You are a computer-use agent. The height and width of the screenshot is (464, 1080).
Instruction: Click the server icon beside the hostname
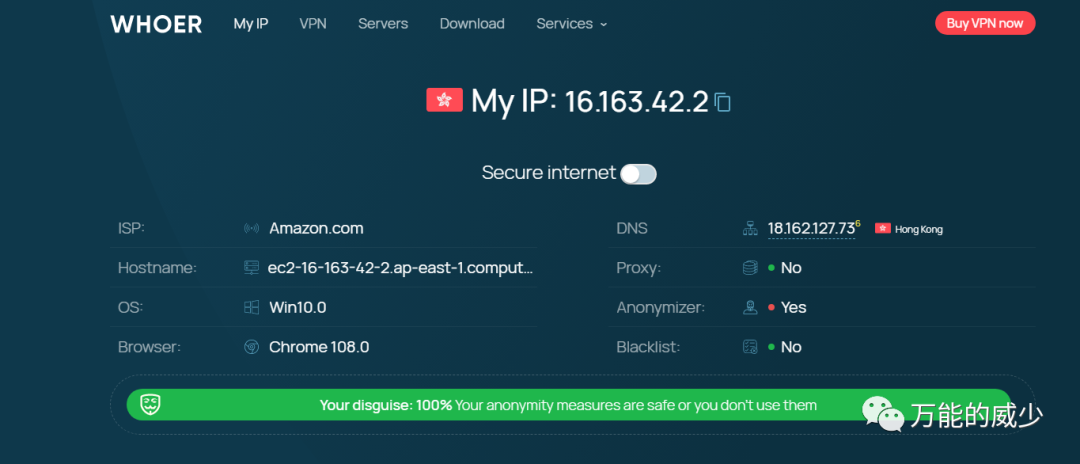pyautogui.click(x=251, y=268)
